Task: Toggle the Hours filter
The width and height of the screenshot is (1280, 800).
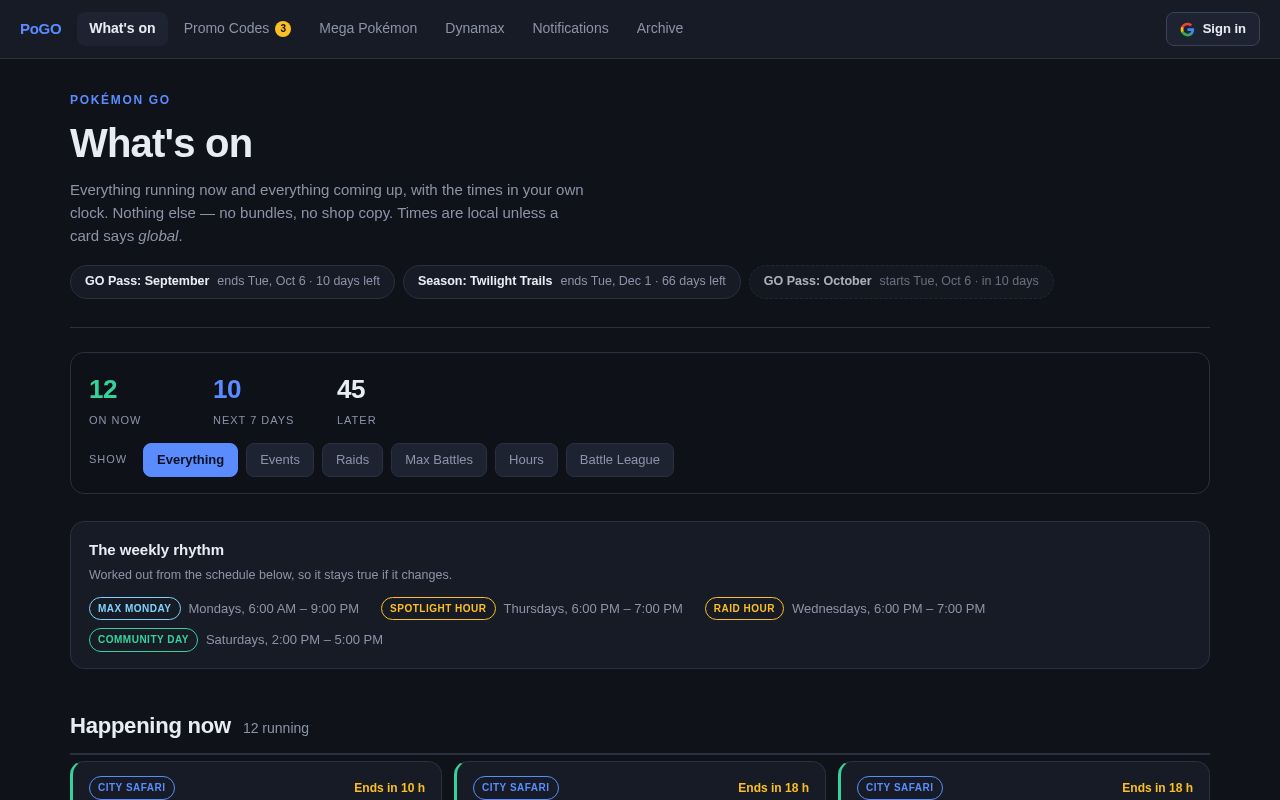Action: [526, 460]
